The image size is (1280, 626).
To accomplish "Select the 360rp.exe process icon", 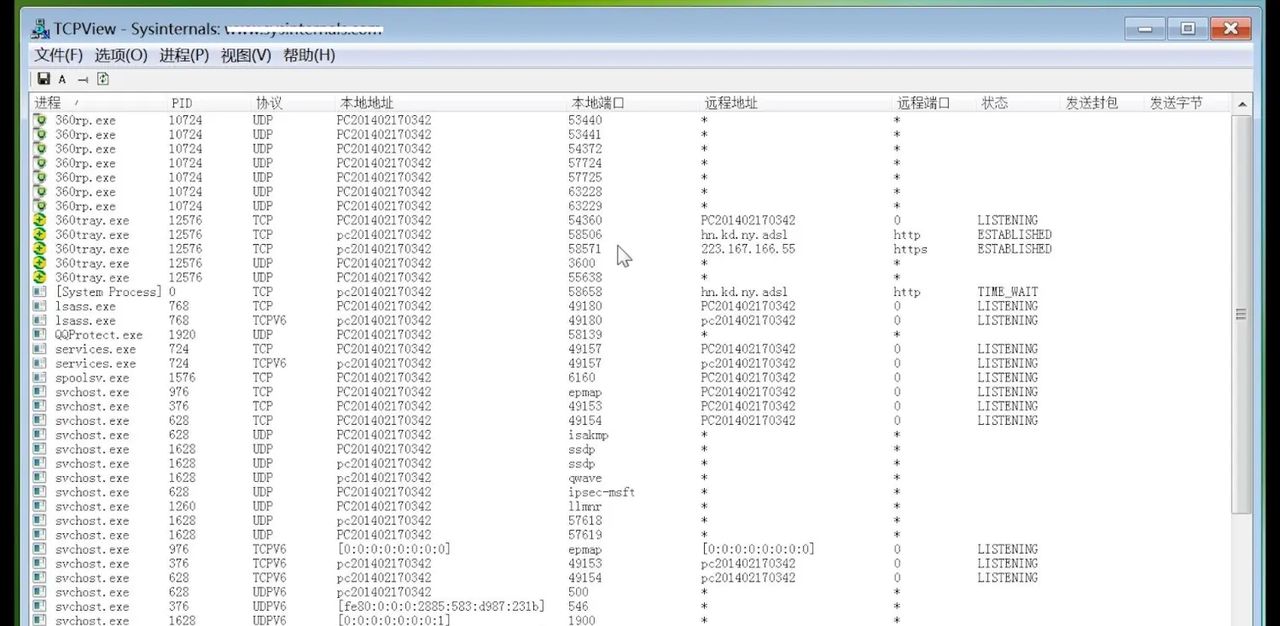I will (39, 120).
